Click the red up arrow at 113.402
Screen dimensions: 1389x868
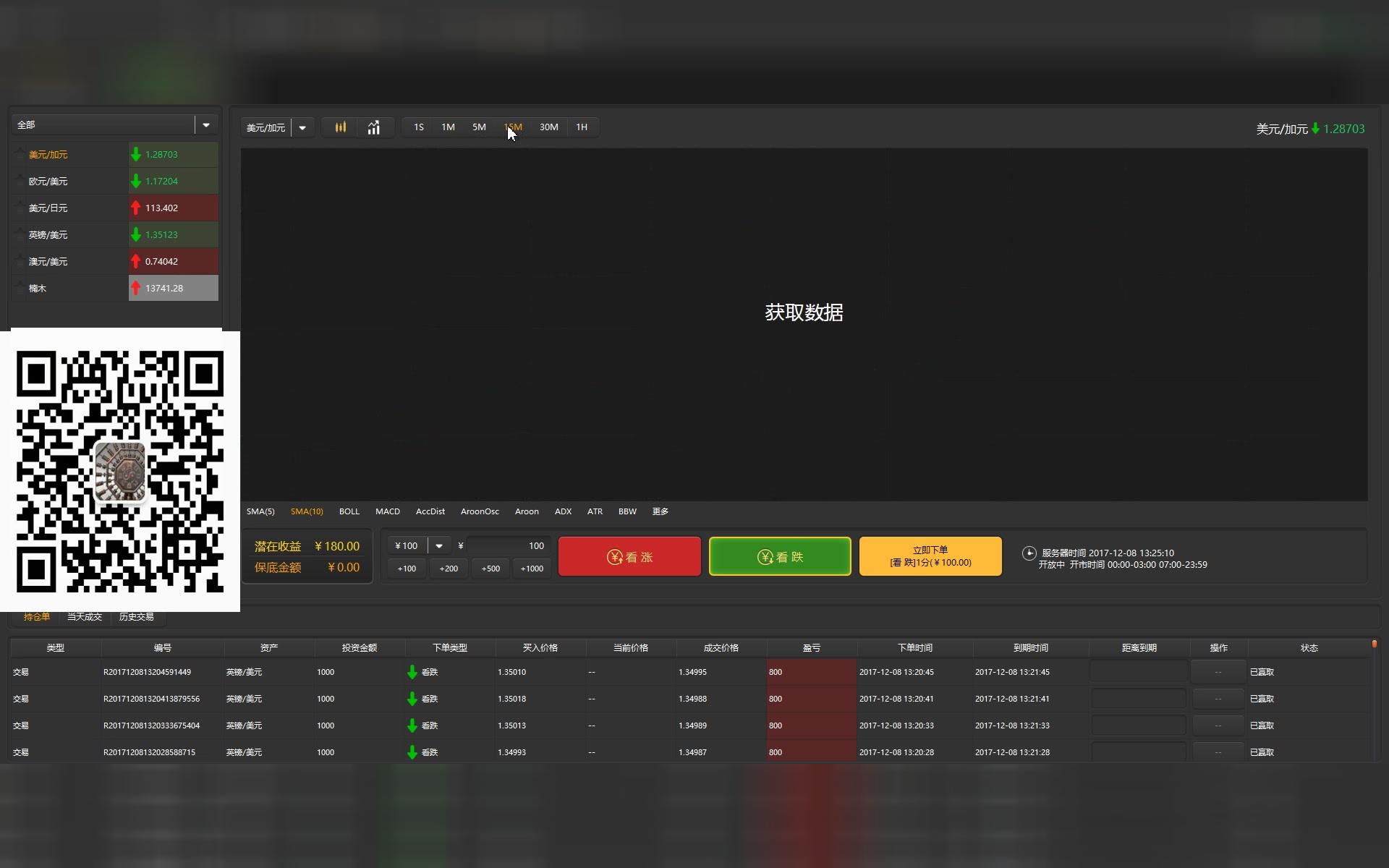coord(135,208)
